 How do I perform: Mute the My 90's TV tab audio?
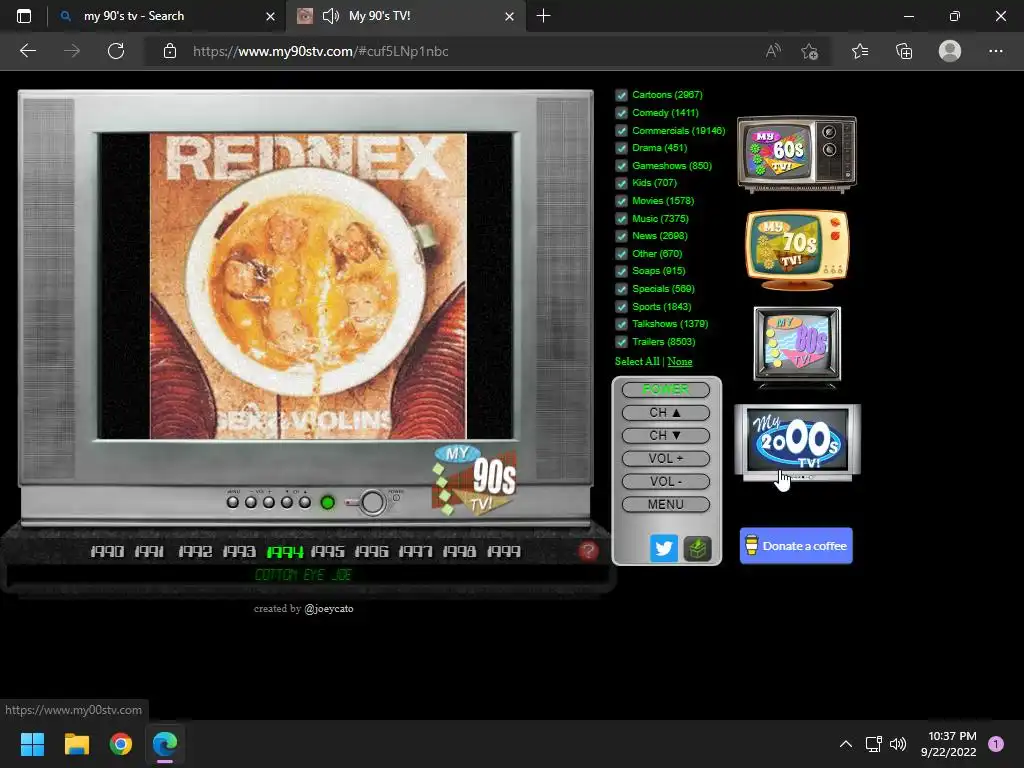click(x=330, y=16)
